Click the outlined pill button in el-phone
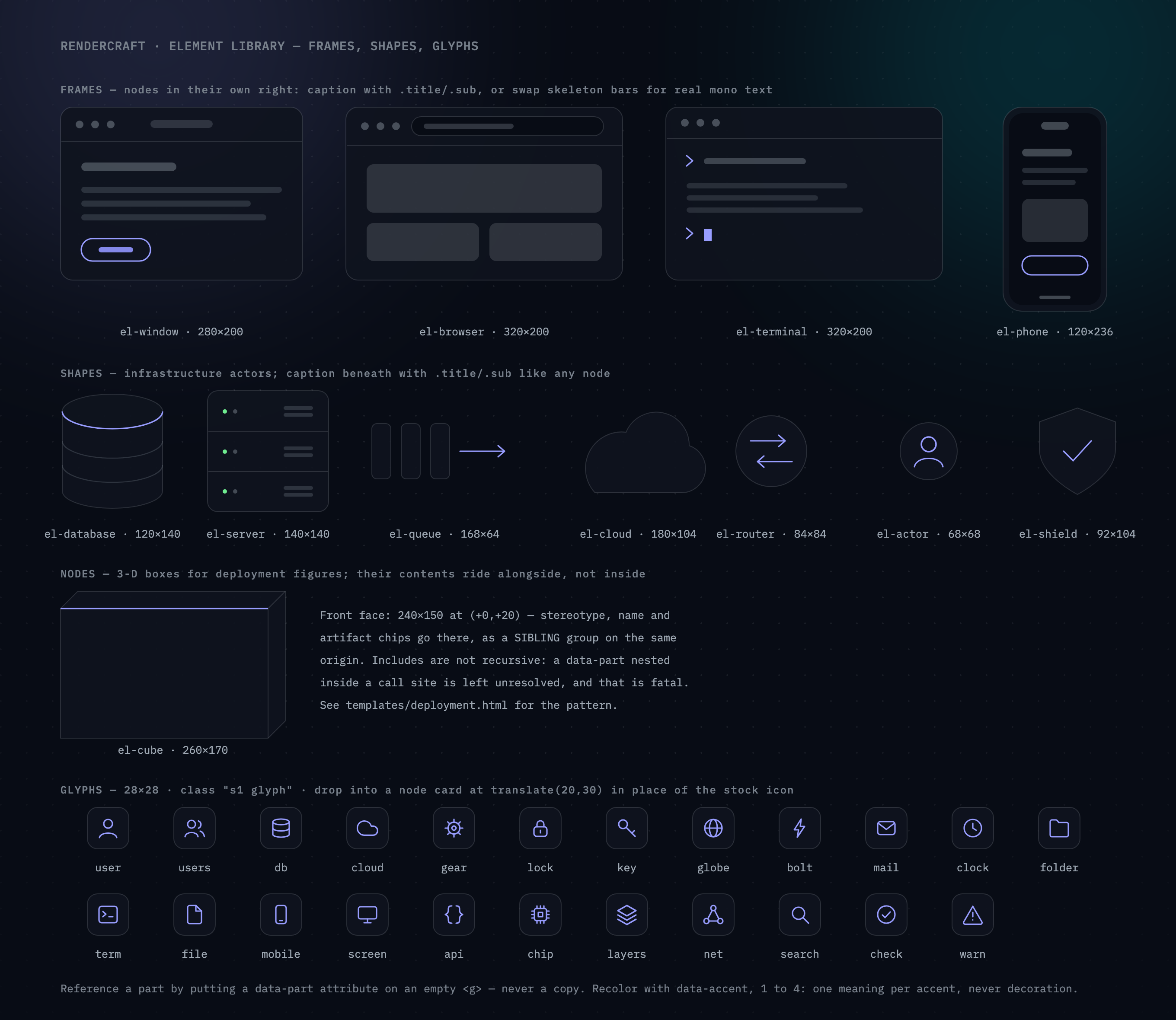Image resolution: width=1176 pixels, height=1020 pixels. (x=1055, y=265)
